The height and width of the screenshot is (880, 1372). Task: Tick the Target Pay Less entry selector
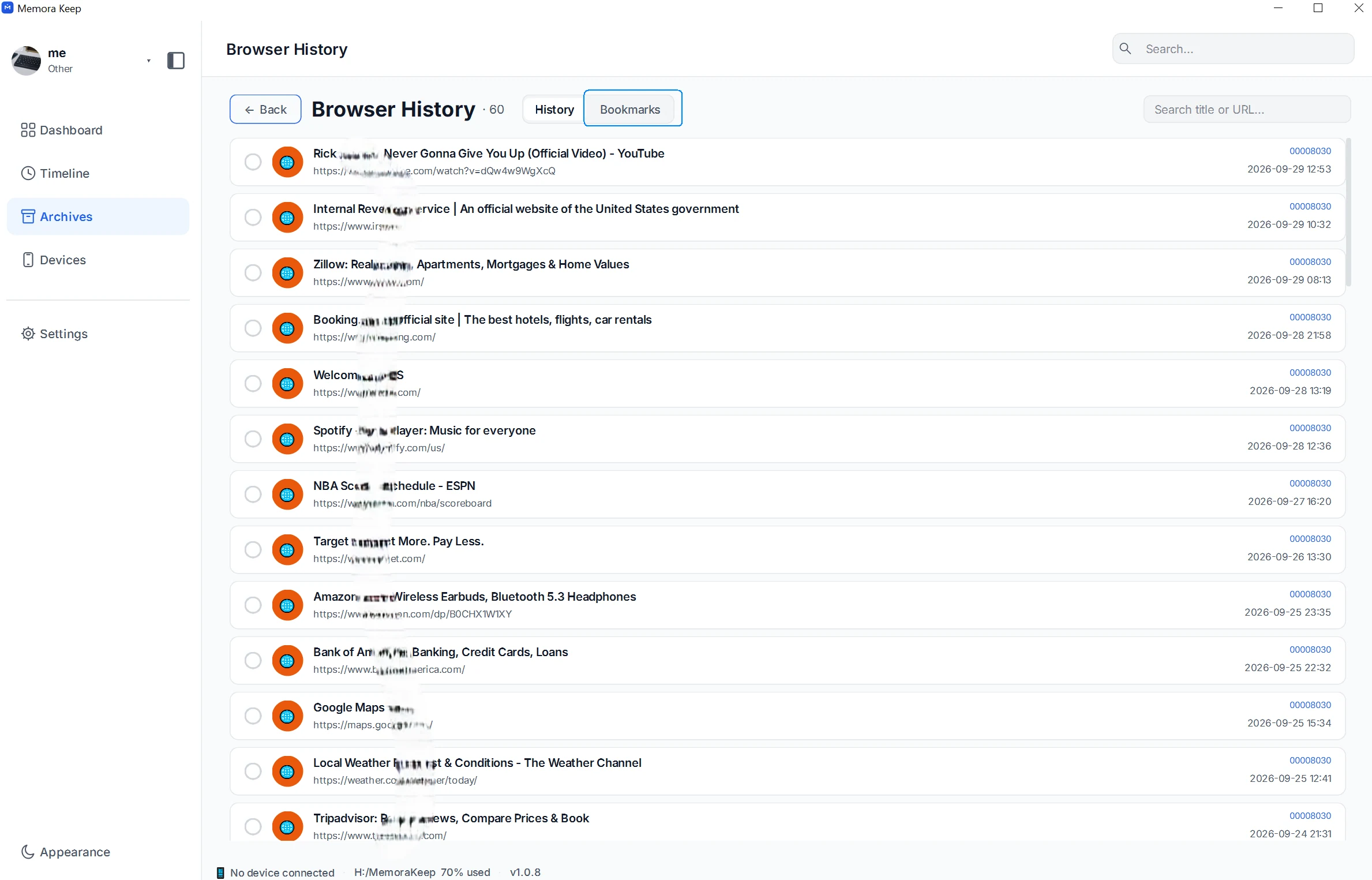253,550
